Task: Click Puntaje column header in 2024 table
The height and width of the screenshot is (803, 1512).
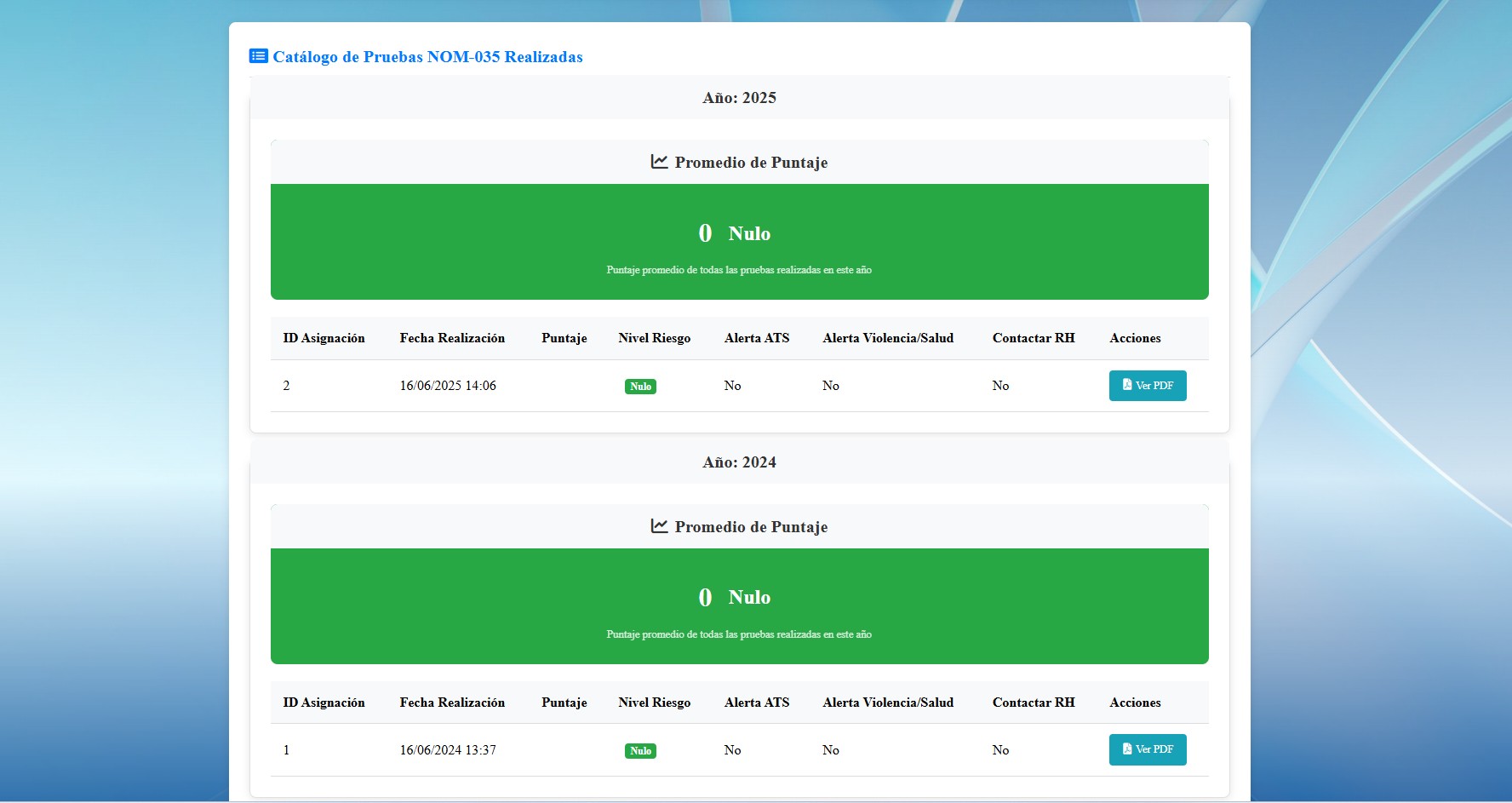Action: [x=564, y=703]
